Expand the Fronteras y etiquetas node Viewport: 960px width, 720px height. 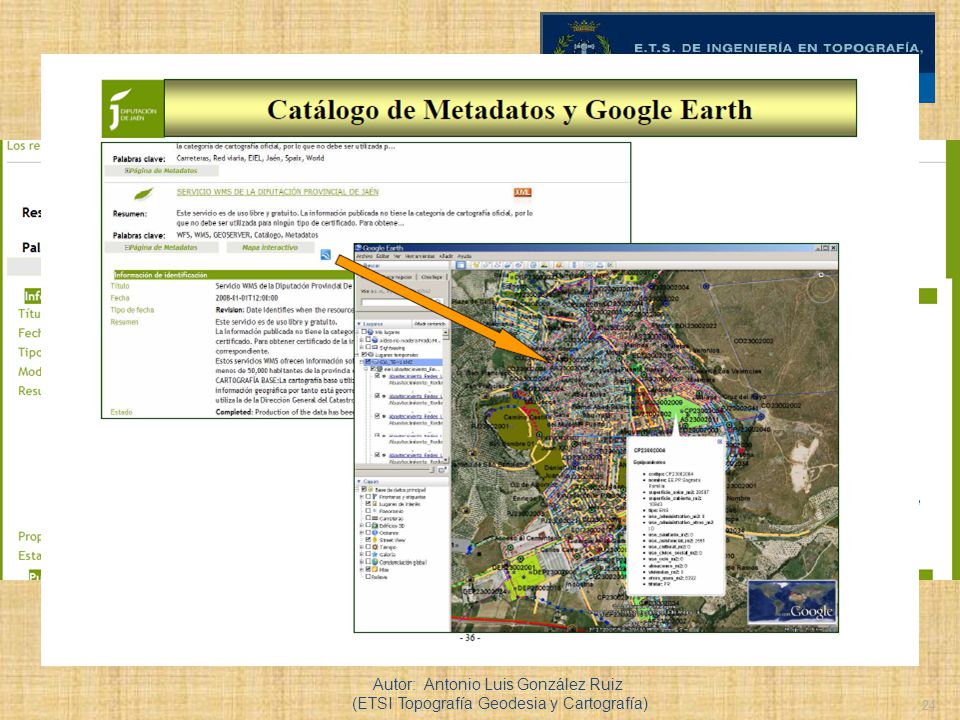(x=361, y=497)
